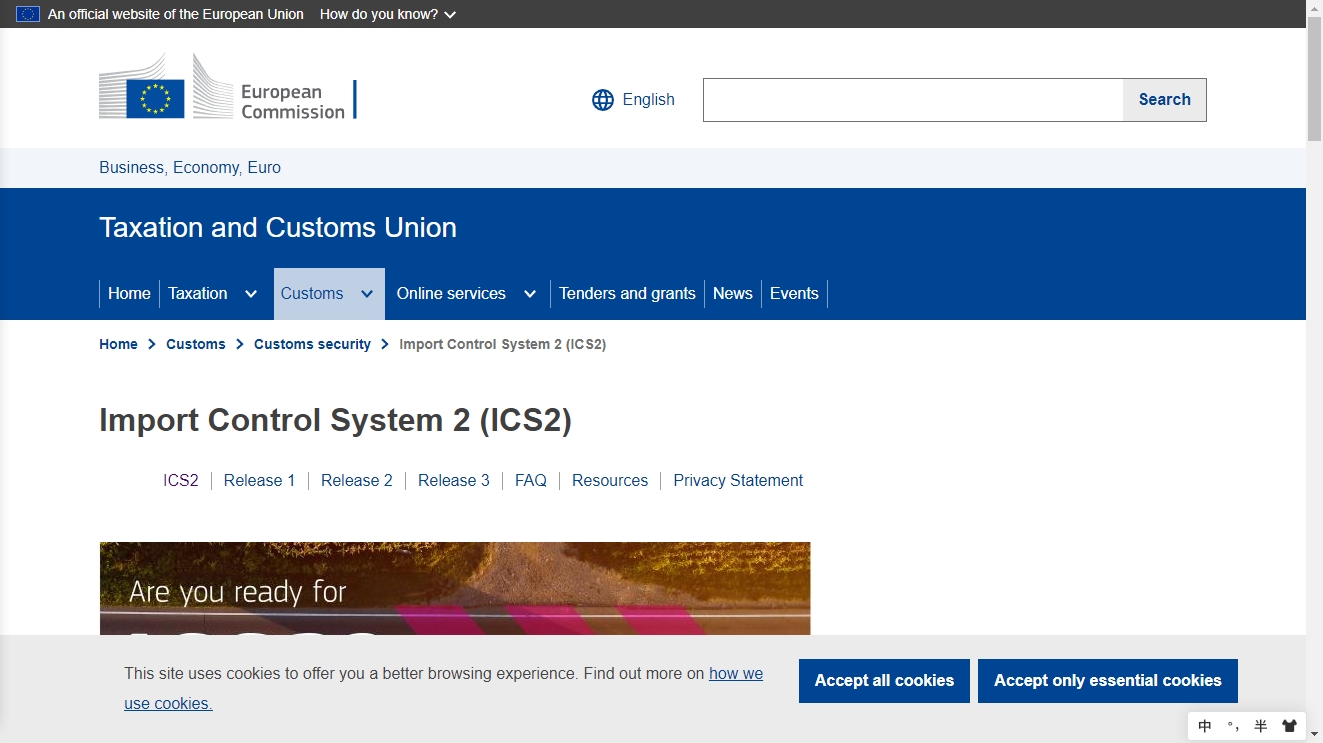
Task: Toggle the IME punctuation mode icon
Action: [x=1233, y=726]
